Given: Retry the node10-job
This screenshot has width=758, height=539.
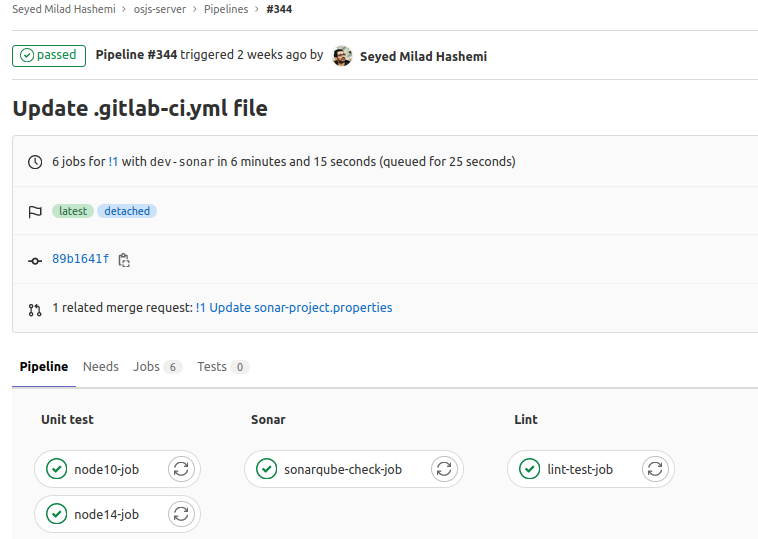Looking at the screenshot, I should coord(181,469).
